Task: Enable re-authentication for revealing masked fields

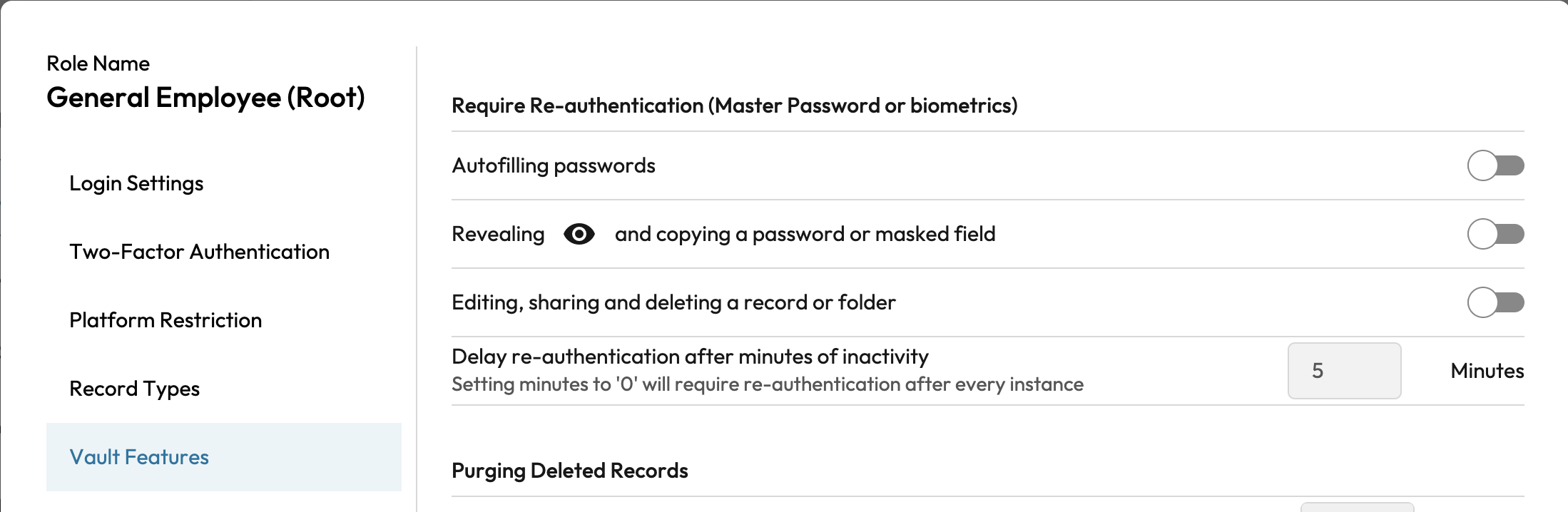Action: click(1495, 234)
